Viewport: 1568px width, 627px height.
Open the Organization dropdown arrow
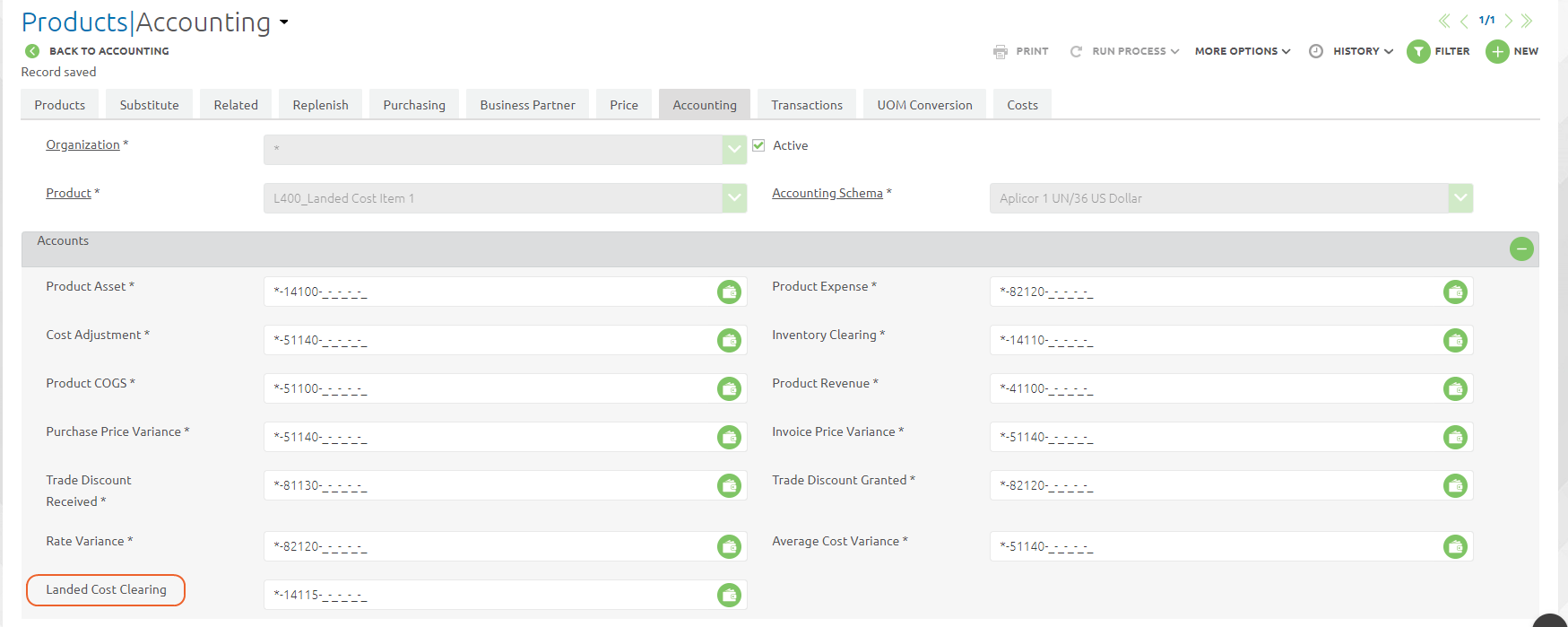734,150
